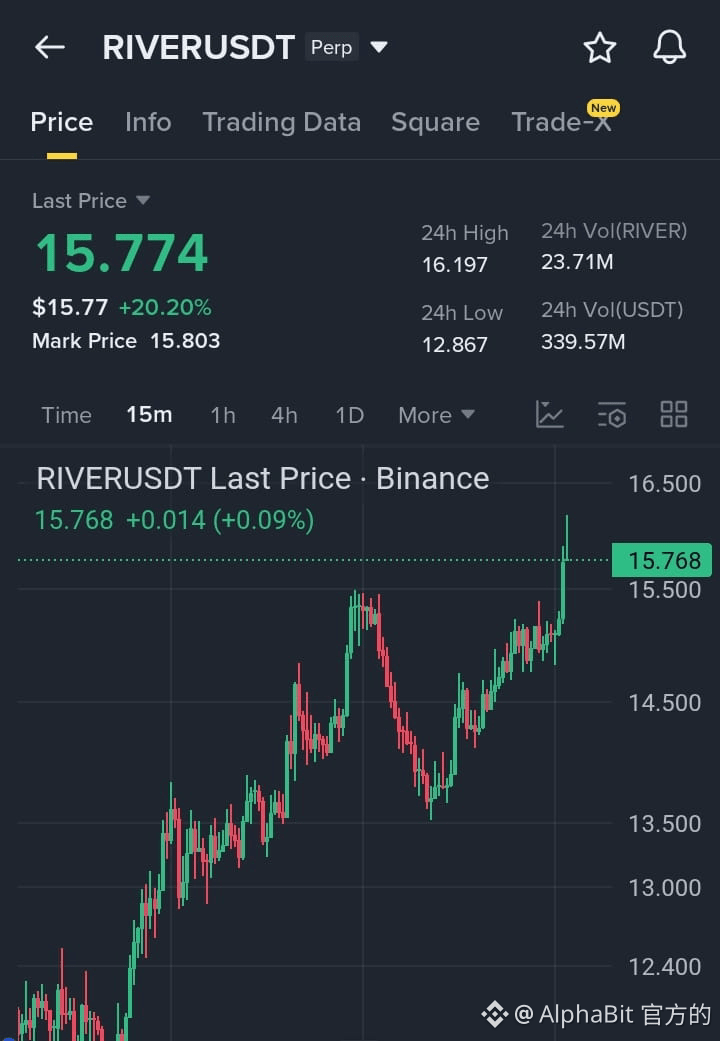Open chart indicators icon
This screenshot has height=1041, width=720.
coord(549,415)
